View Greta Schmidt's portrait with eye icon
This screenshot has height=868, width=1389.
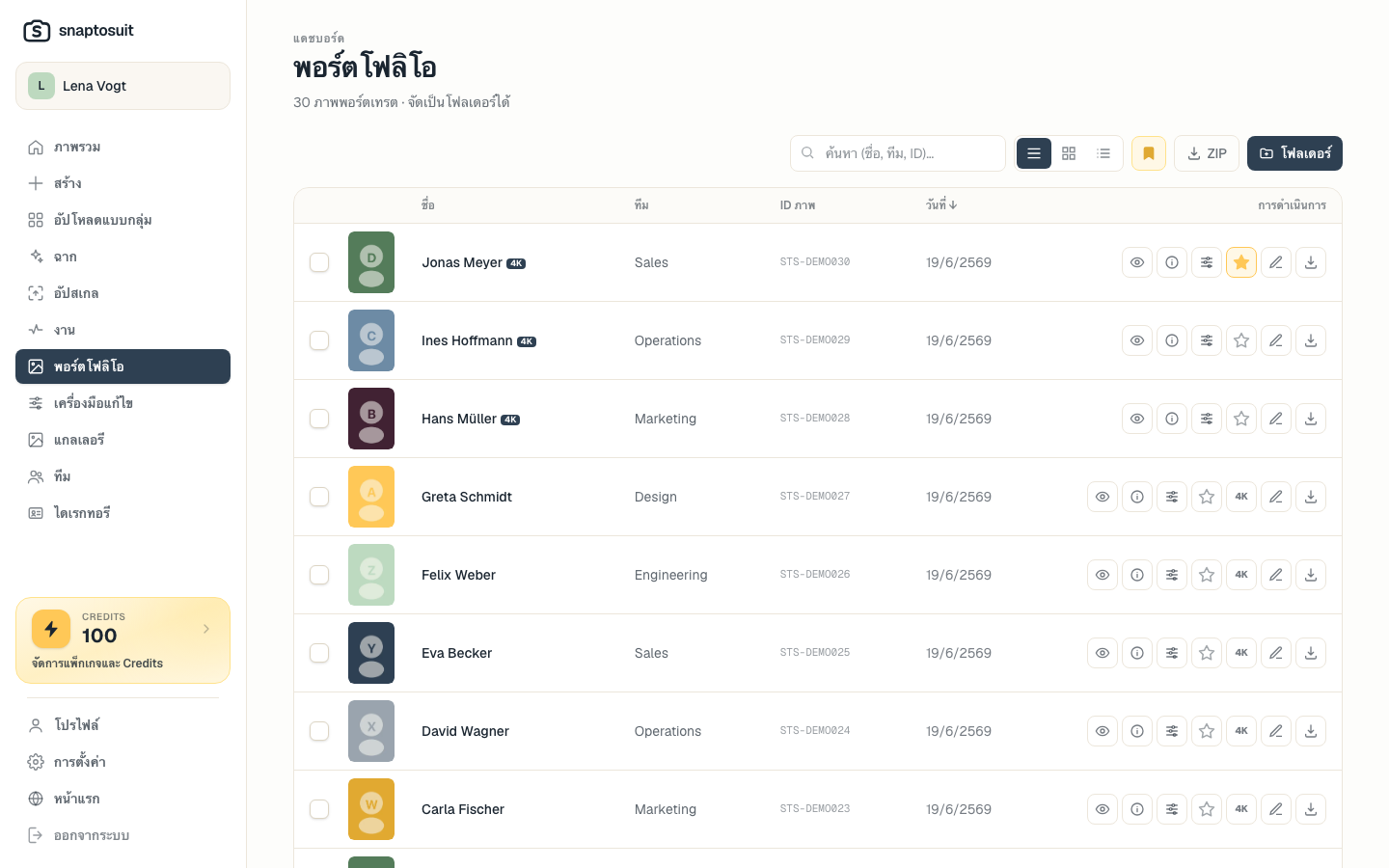coord(1103,497)
